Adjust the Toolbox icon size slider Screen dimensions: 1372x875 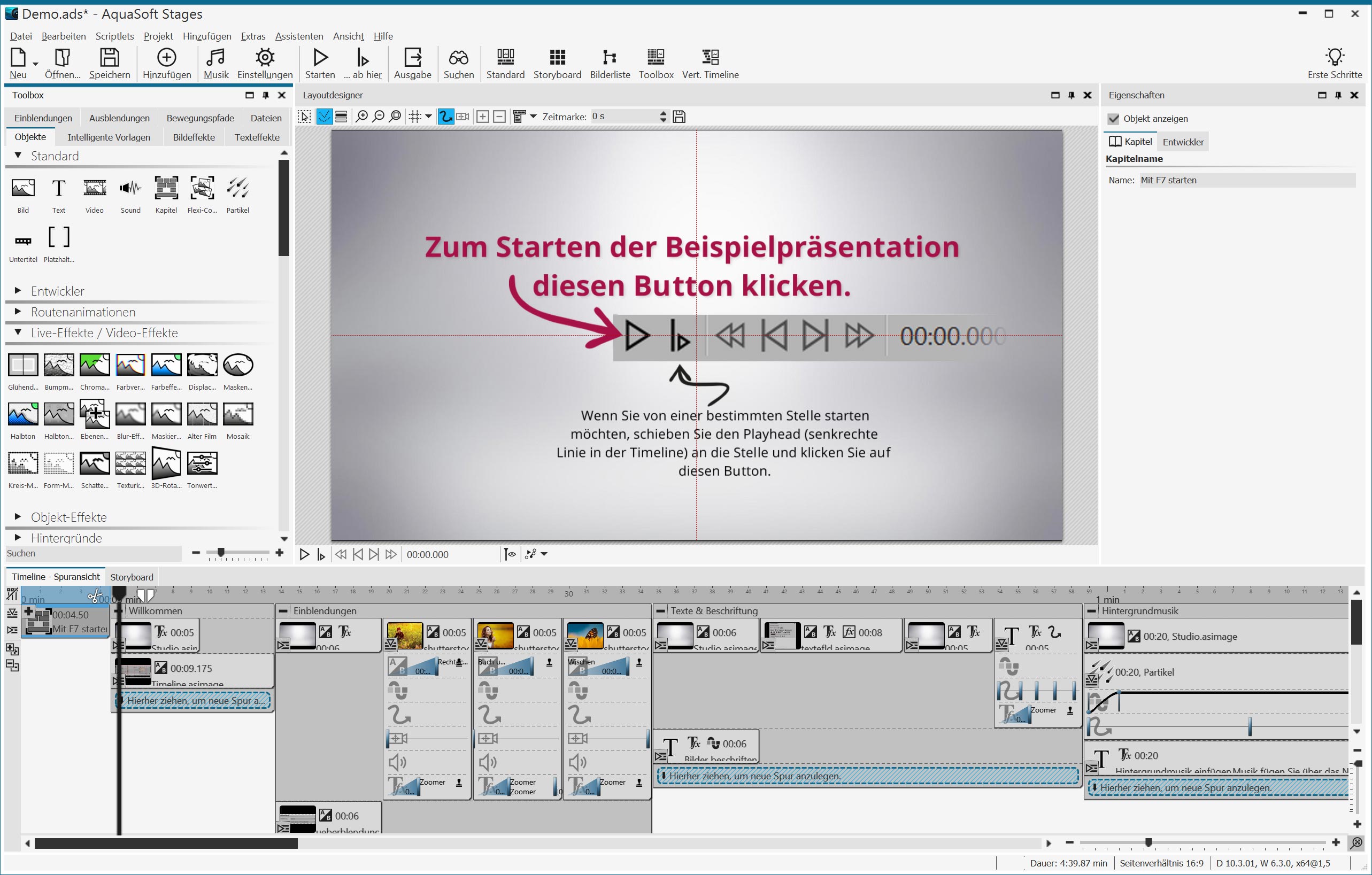(x=221, y=553)
